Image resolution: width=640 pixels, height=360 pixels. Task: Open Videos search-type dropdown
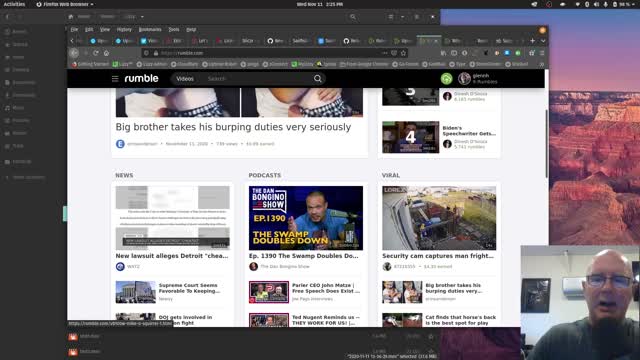point(185,78)
